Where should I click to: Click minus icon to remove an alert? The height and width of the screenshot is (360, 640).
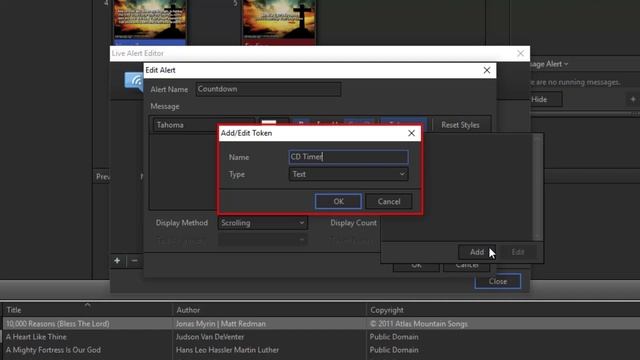pyautogui.click(x=134, y=260)
